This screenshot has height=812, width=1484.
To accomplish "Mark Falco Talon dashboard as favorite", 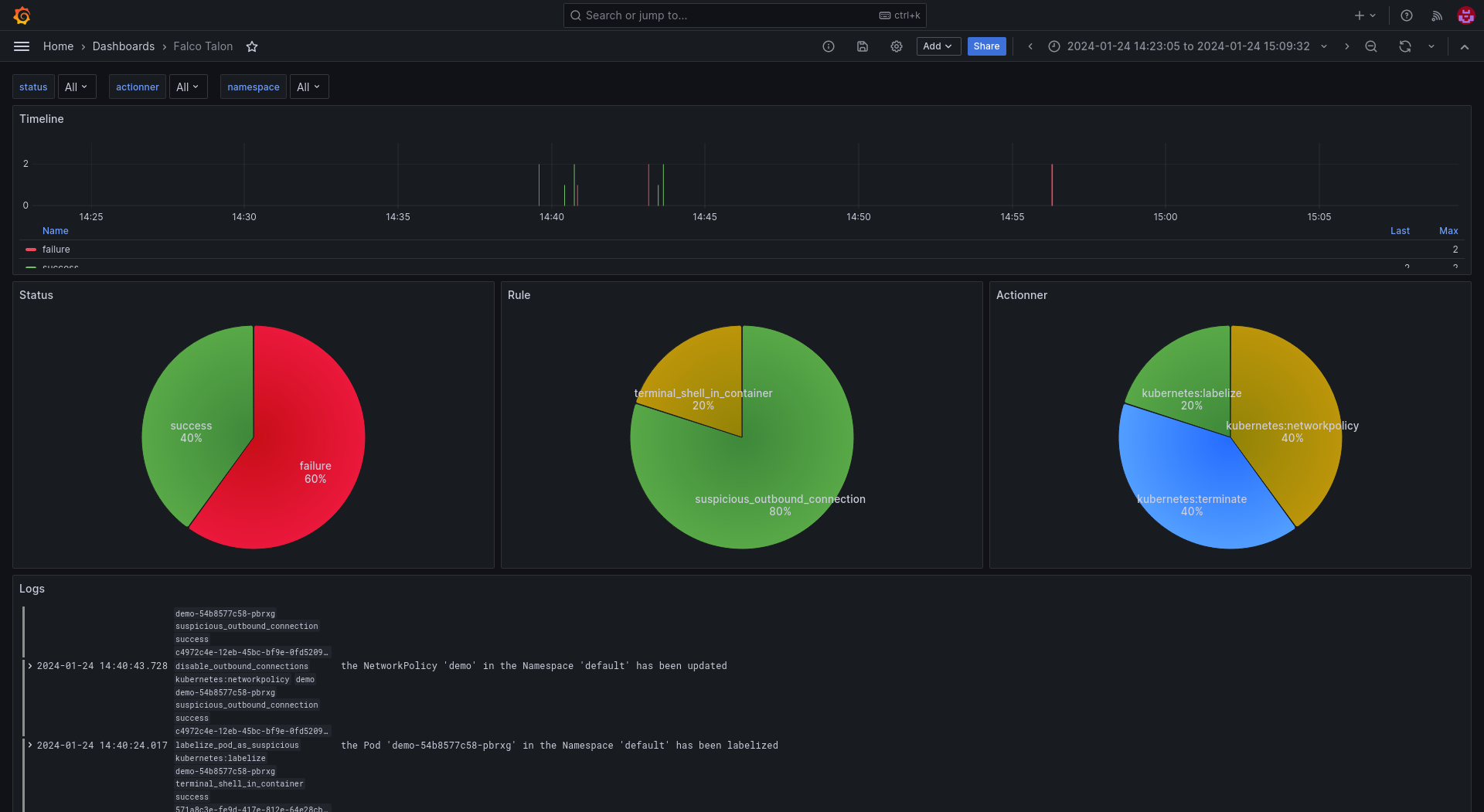I will (x=251, y=46).
